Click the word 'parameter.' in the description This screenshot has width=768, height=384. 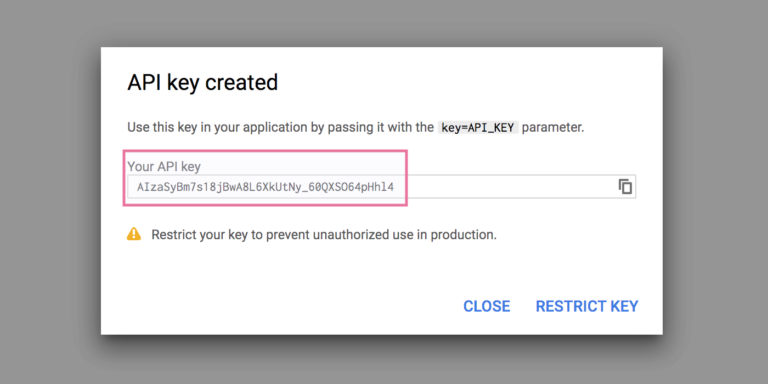coord(553,128)
